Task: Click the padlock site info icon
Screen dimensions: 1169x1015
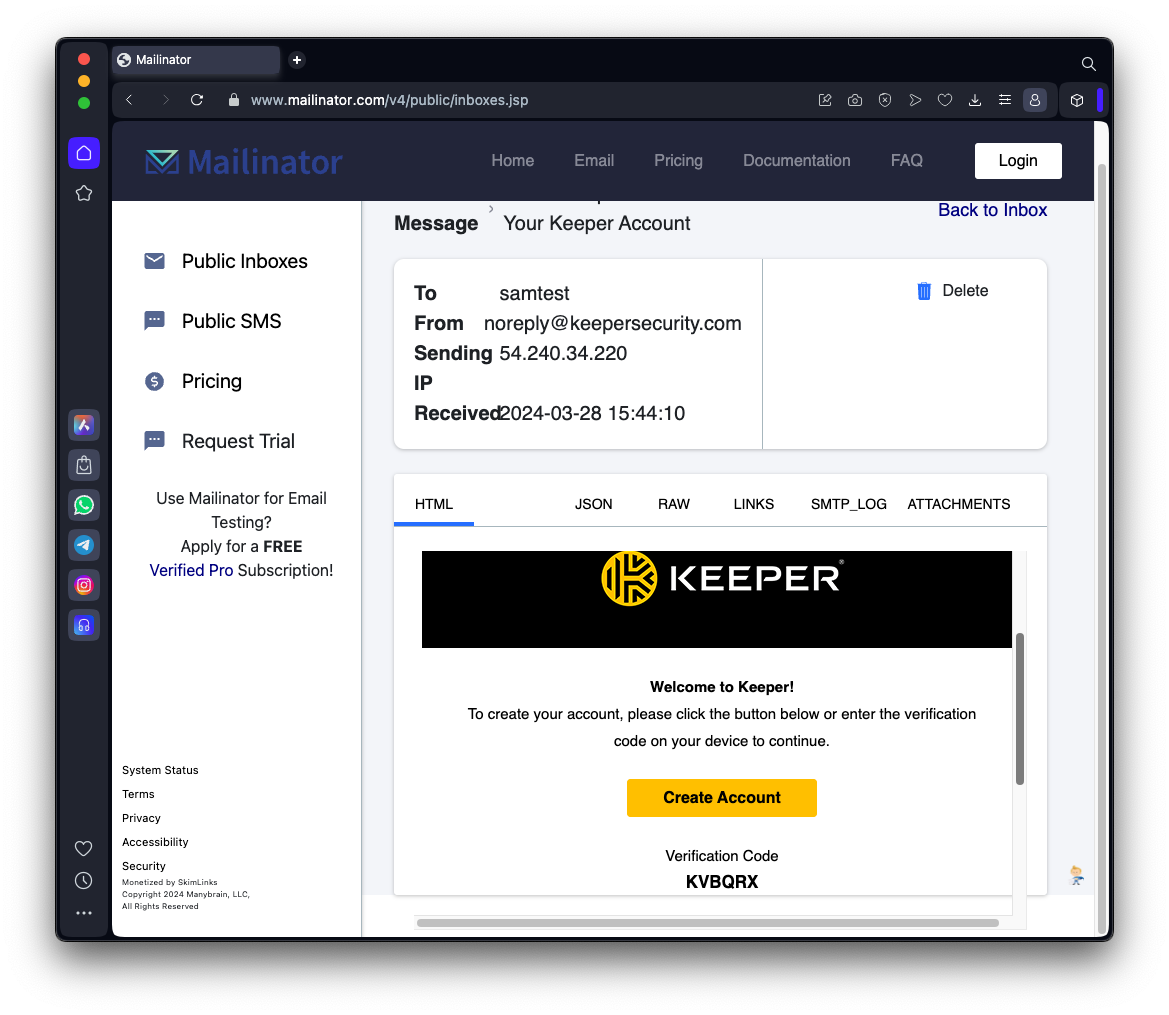Action: (233, 100)
